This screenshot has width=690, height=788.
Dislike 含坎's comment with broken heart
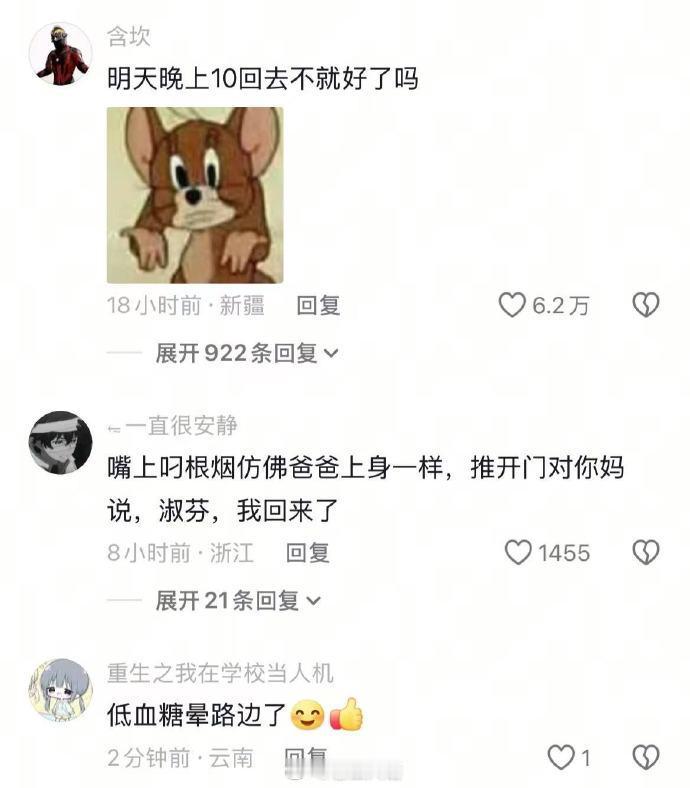click(x=646, y=305)
